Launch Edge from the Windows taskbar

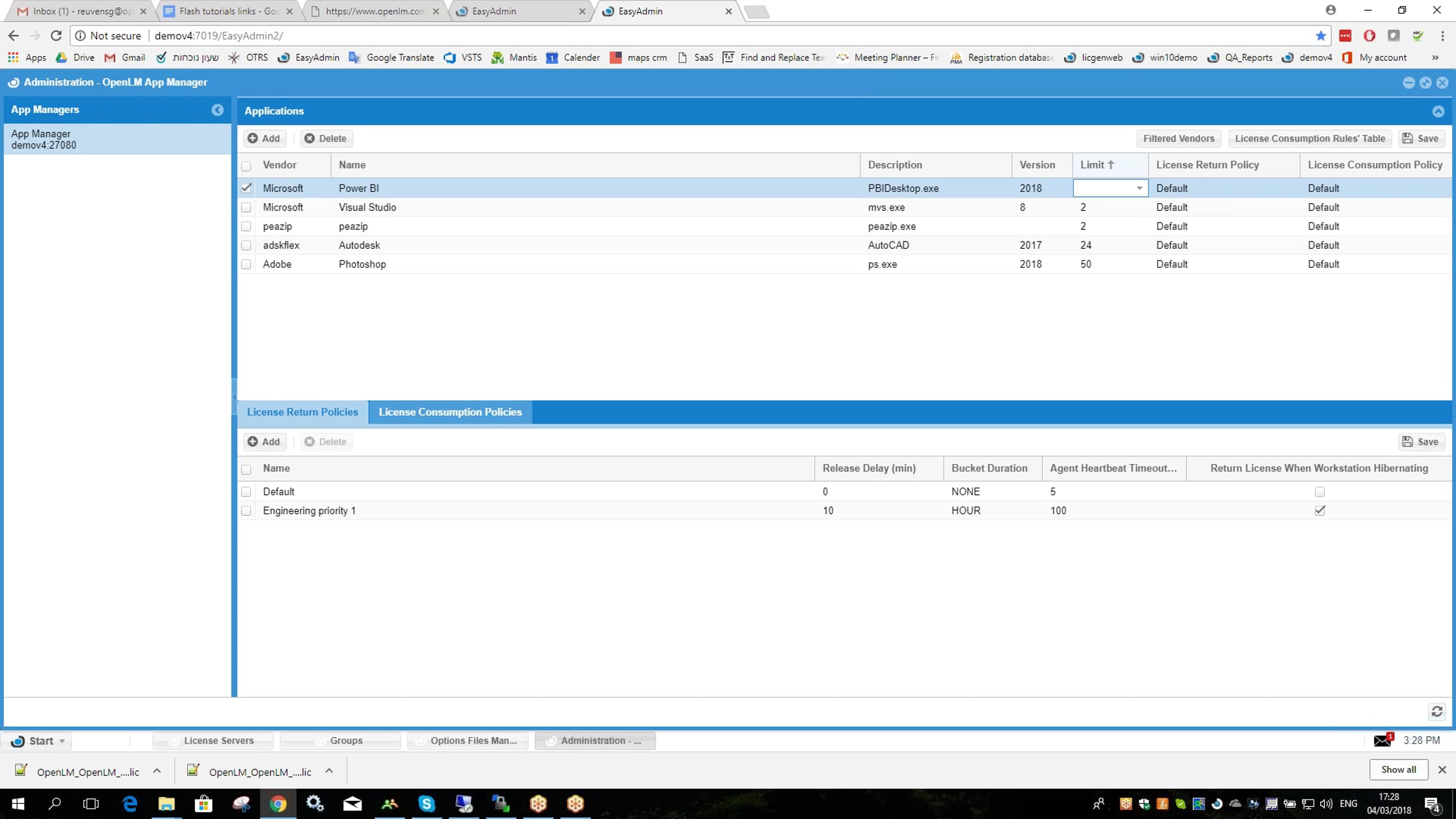[x=130, y=804]
